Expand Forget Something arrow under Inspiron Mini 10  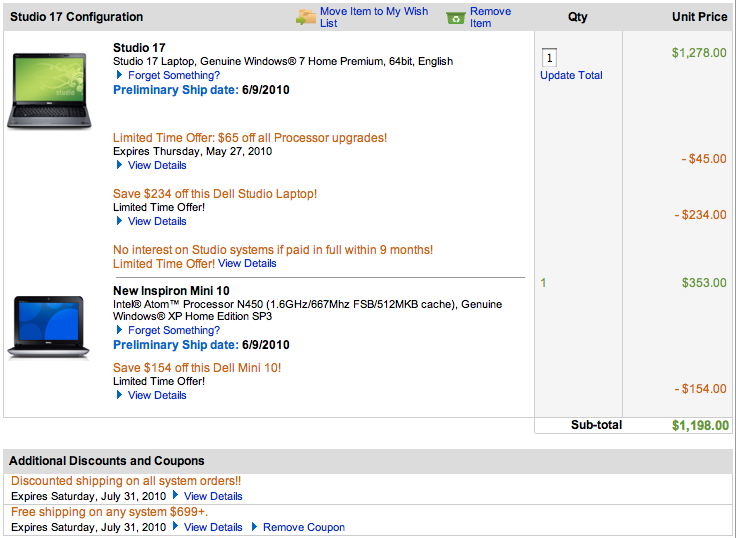(x=119, y=330)
